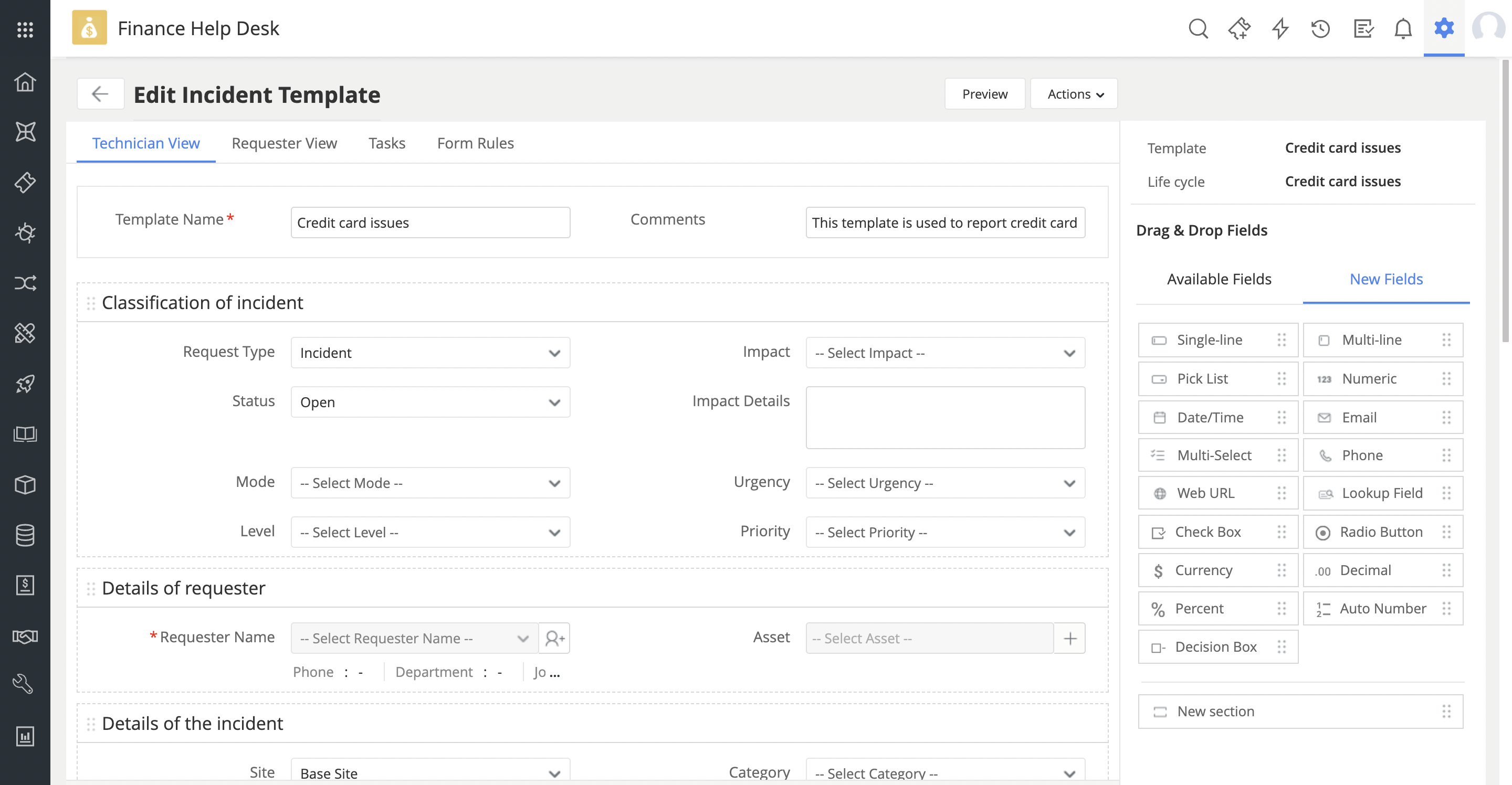The height and width of the screenshot is (785, 1512).
Task: Click the Preview button
Action: (x=984, y=93)
